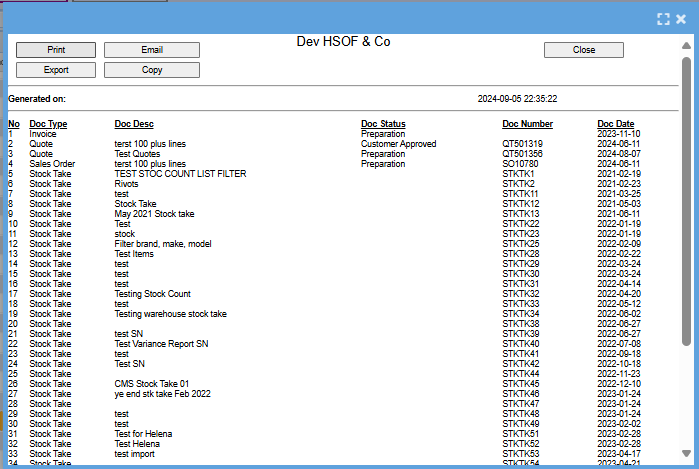Click the 'Dev HSOF & Co' report title
699x469 pixels.
pyautogui.click(x=343, y=42)
